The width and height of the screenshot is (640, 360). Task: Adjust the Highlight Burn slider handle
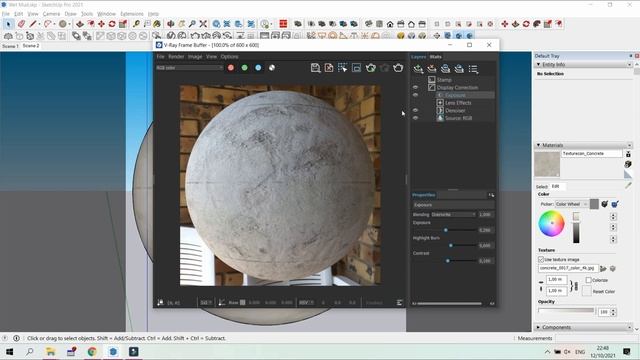click(x=451, y=246)
